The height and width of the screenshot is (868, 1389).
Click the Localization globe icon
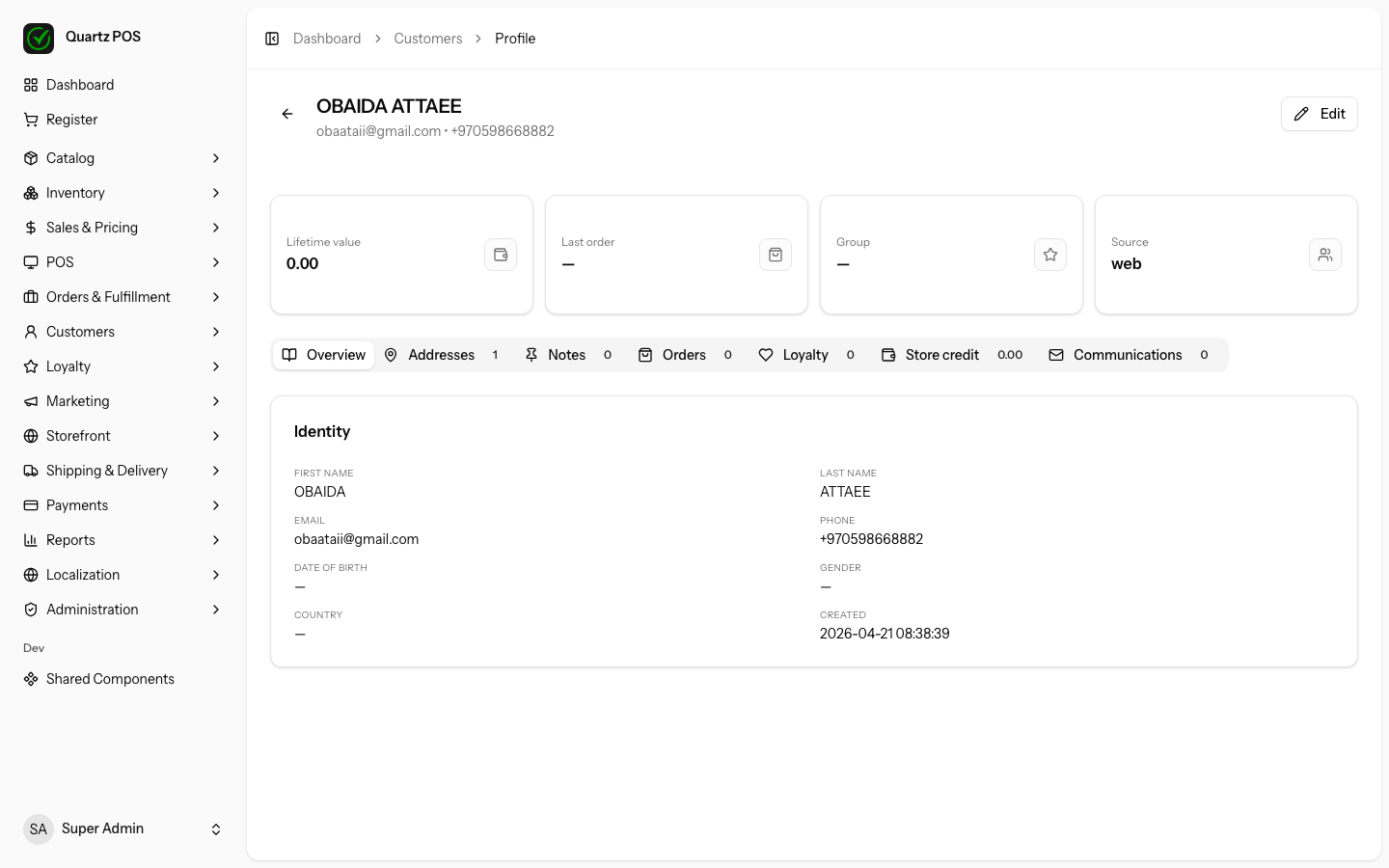tap(31, 575)
